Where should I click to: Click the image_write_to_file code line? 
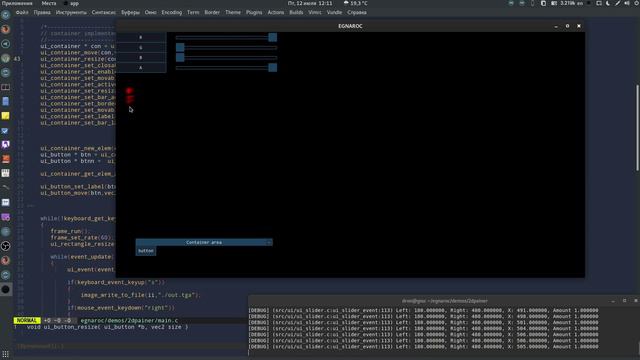[x=140, y=295]
